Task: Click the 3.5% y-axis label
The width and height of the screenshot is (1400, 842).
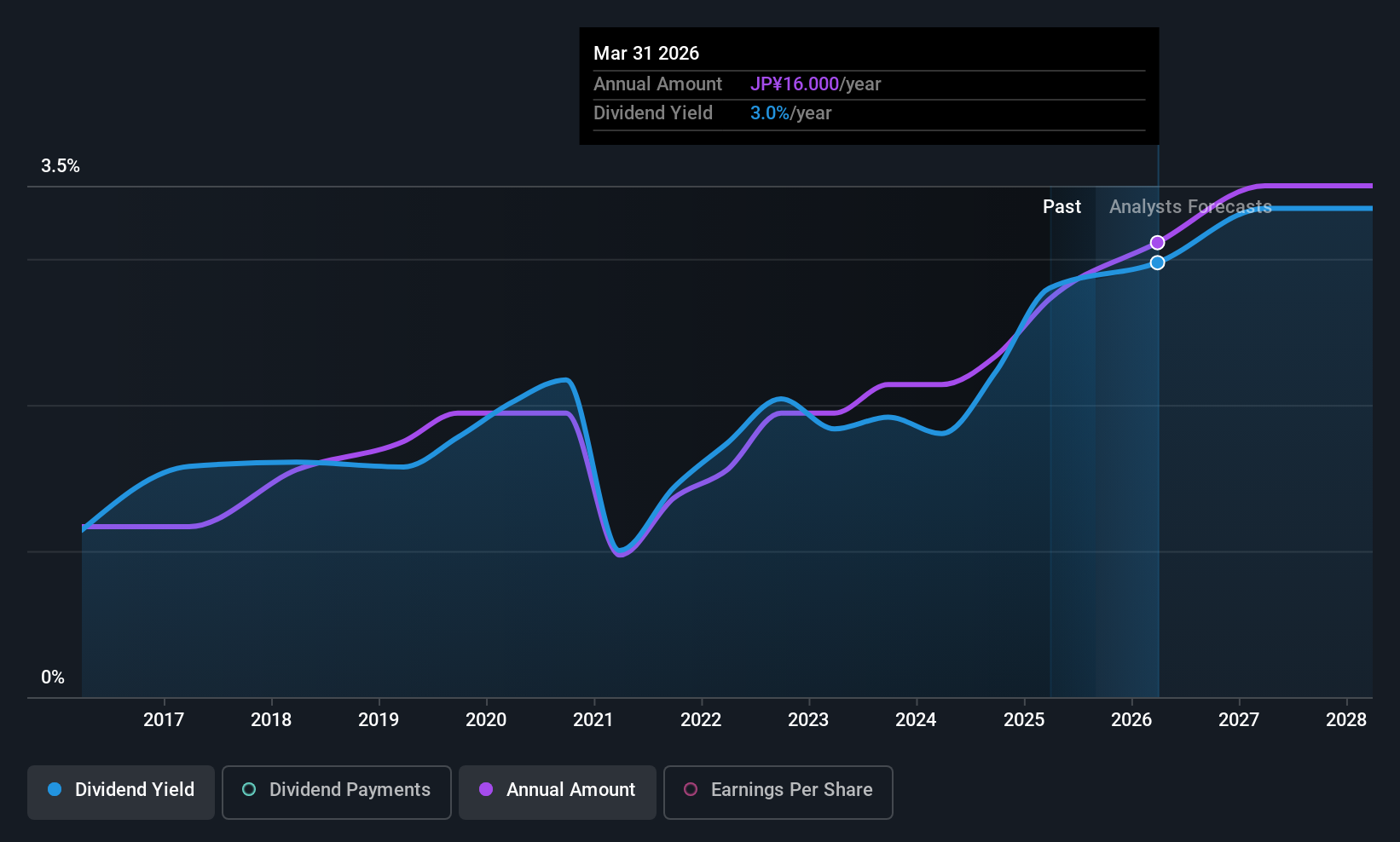Action: [x=61, y=166]
